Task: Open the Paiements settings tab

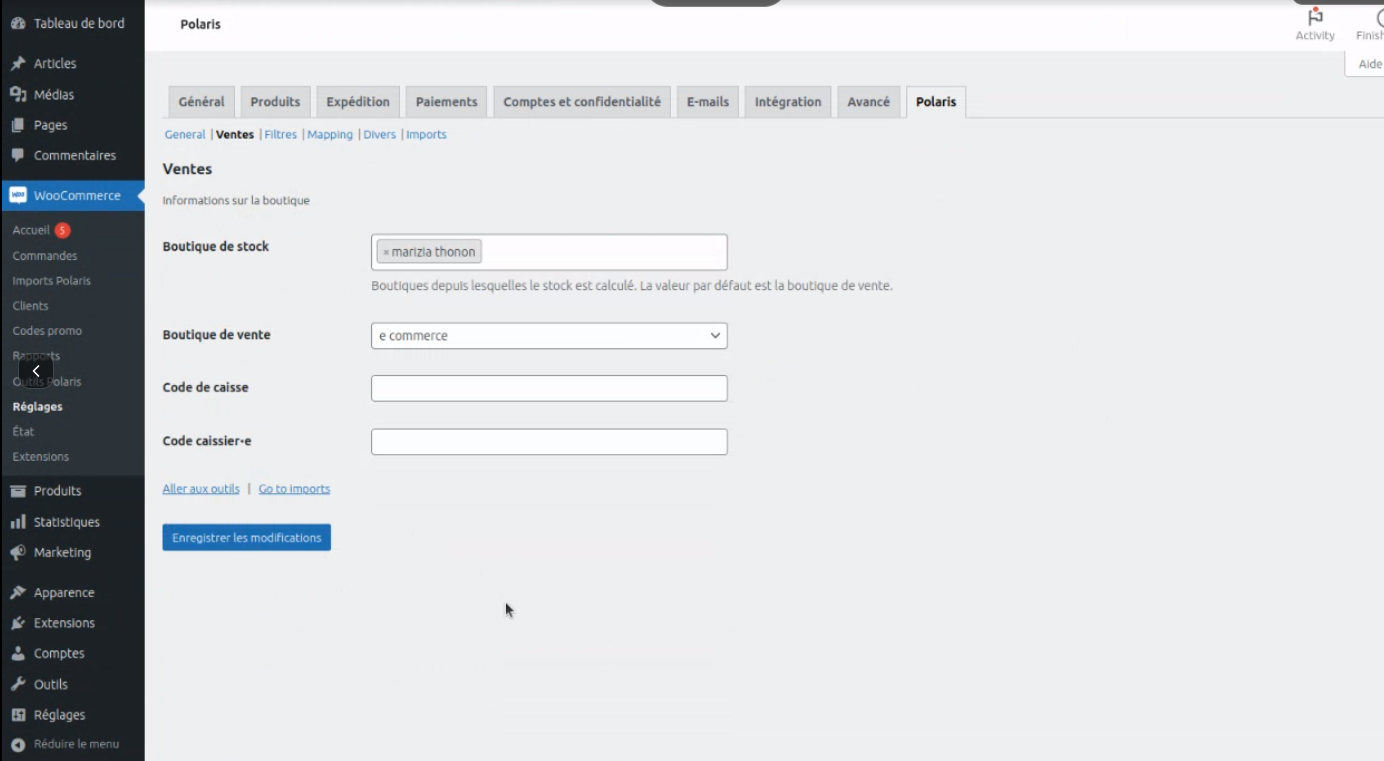Action: [x=447, y=102]
